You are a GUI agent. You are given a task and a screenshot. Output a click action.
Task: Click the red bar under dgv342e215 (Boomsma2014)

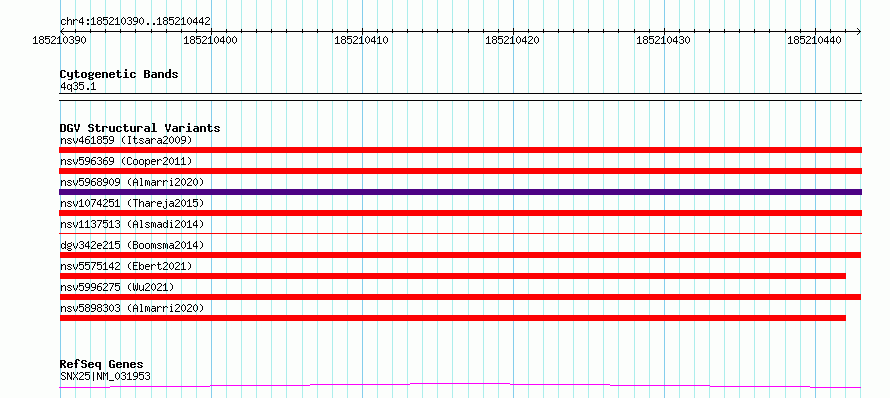460,255
